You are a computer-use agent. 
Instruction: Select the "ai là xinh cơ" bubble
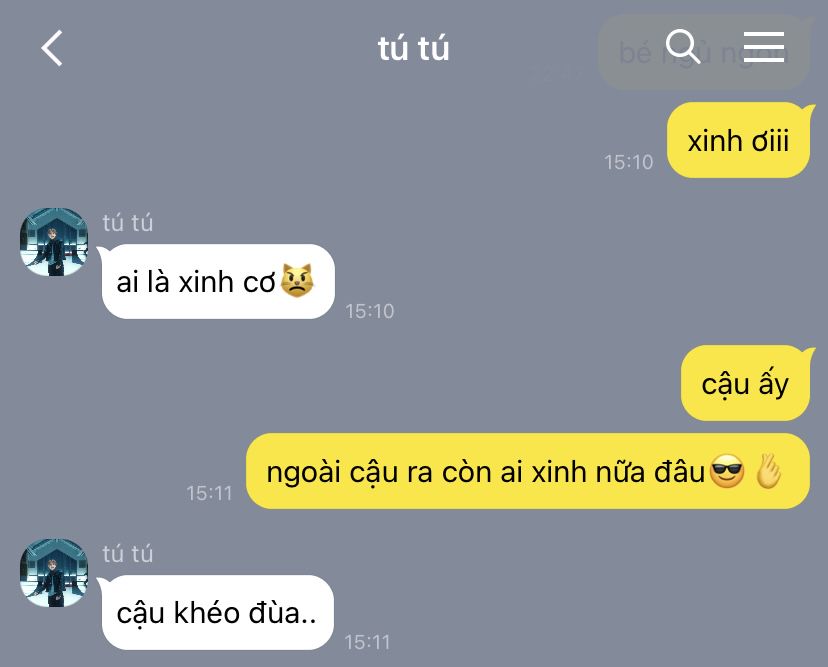click(x=218, y=281)
